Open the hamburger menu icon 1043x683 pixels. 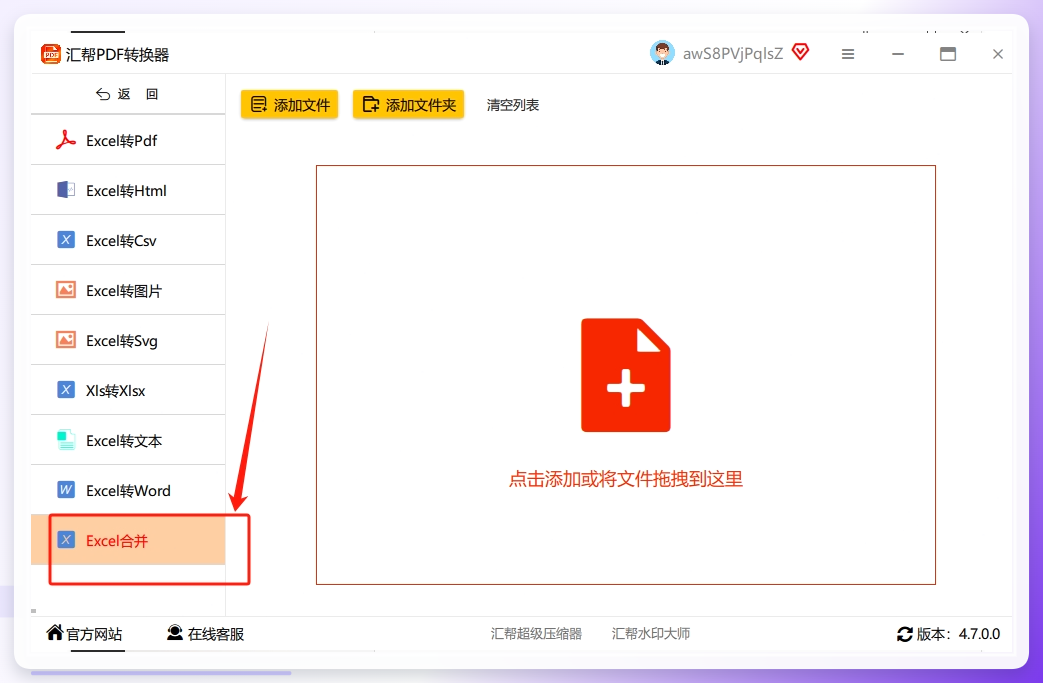tap(847, 54)
